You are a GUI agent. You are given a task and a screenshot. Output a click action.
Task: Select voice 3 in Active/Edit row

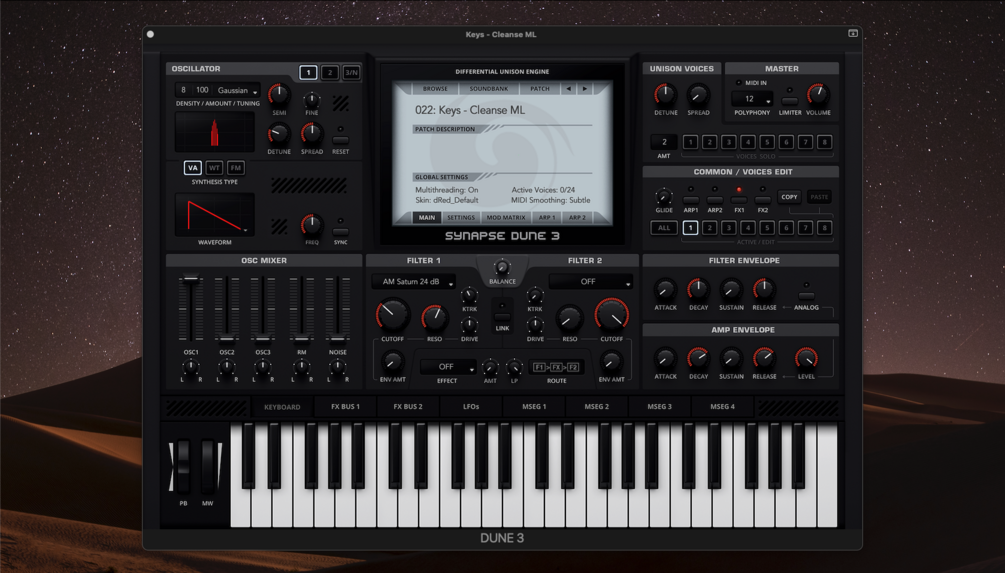click(728, 228)
